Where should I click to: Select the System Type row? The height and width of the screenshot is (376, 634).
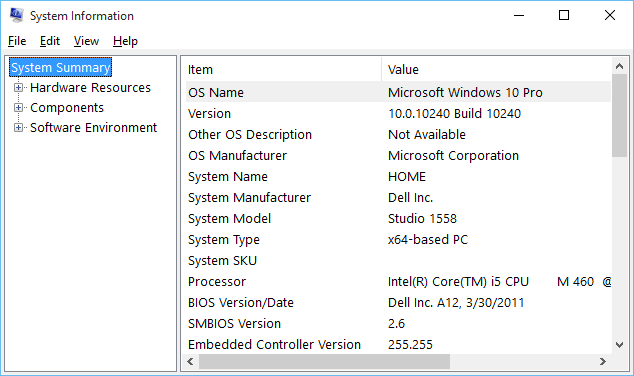coord(398,240)
